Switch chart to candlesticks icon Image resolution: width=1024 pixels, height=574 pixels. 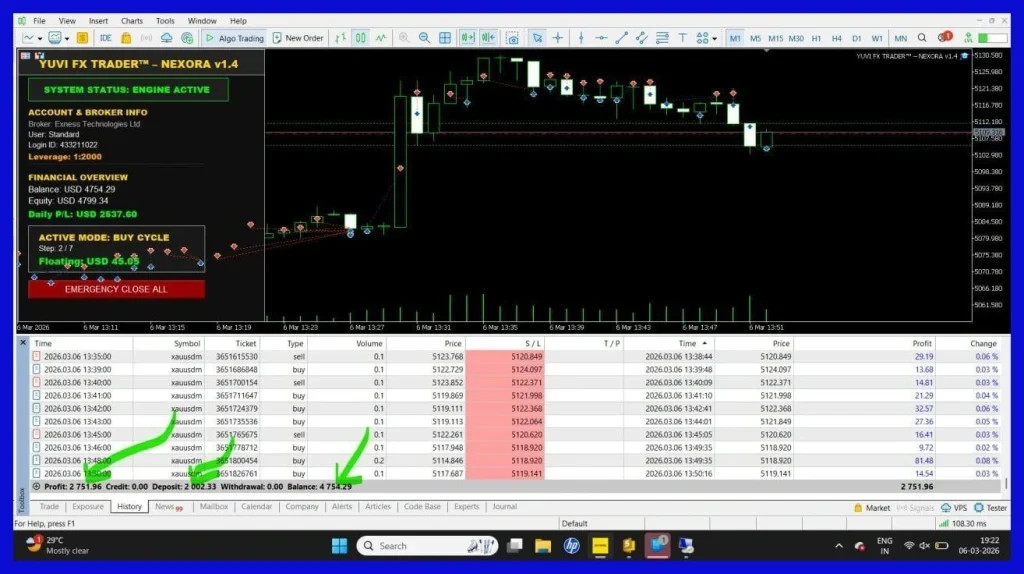360,38
